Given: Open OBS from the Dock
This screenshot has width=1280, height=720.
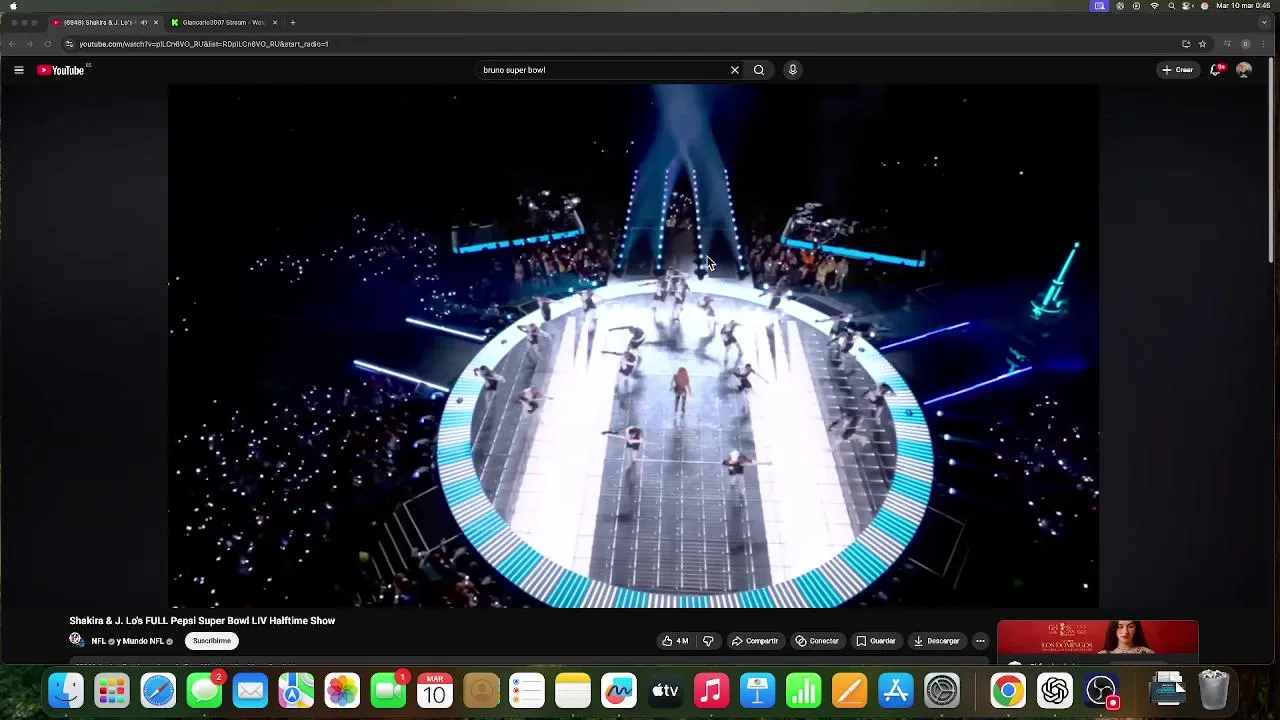Looking at the screenshot, I should click(x=1101, y=691).
